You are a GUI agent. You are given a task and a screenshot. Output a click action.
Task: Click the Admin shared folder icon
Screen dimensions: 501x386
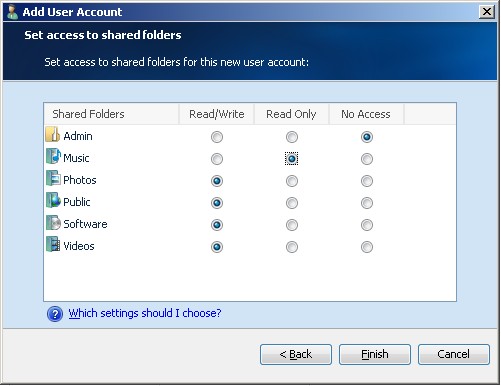click(x=53, y=135)
